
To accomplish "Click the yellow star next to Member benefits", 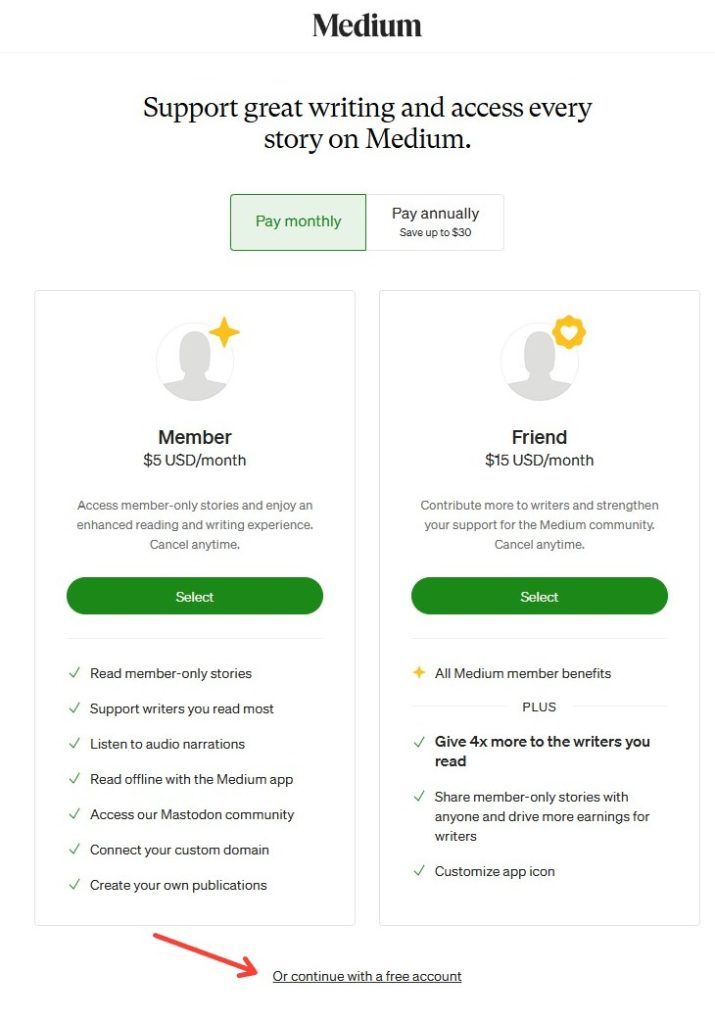I will 418,673.
